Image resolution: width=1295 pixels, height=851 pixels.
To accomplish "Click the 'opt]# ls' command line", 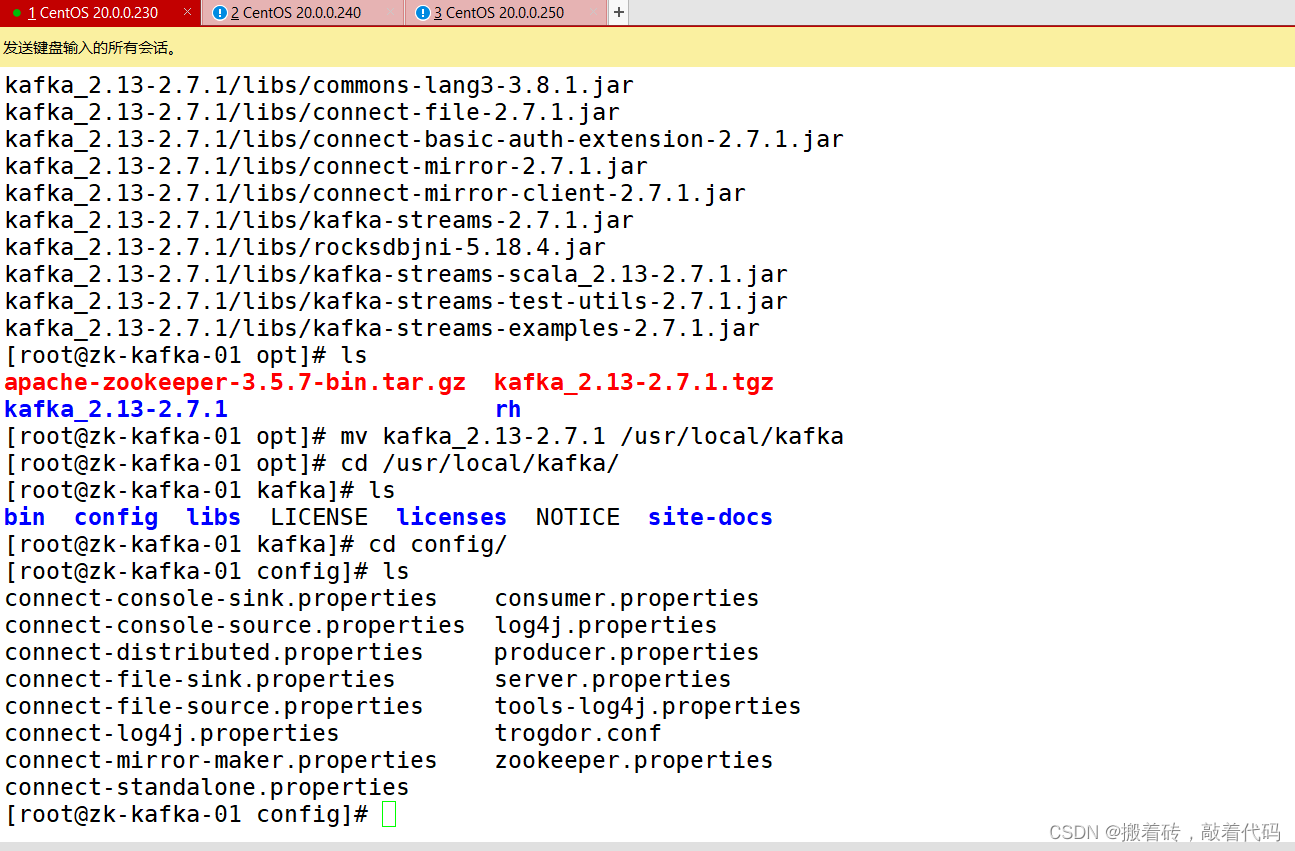I will coord(186,356).
